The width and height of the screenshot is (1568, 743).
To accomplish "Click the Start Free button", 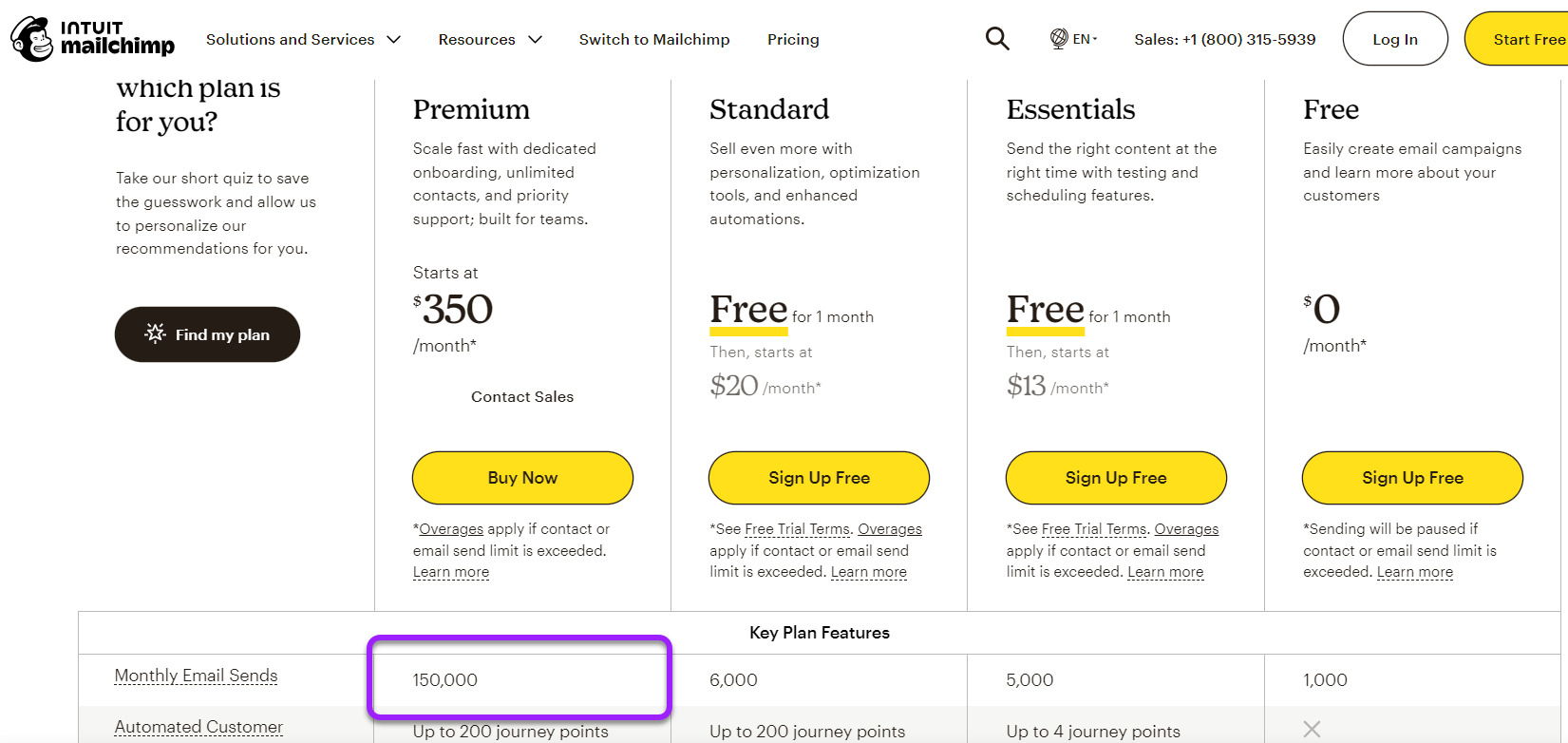I will [1517, 39].
